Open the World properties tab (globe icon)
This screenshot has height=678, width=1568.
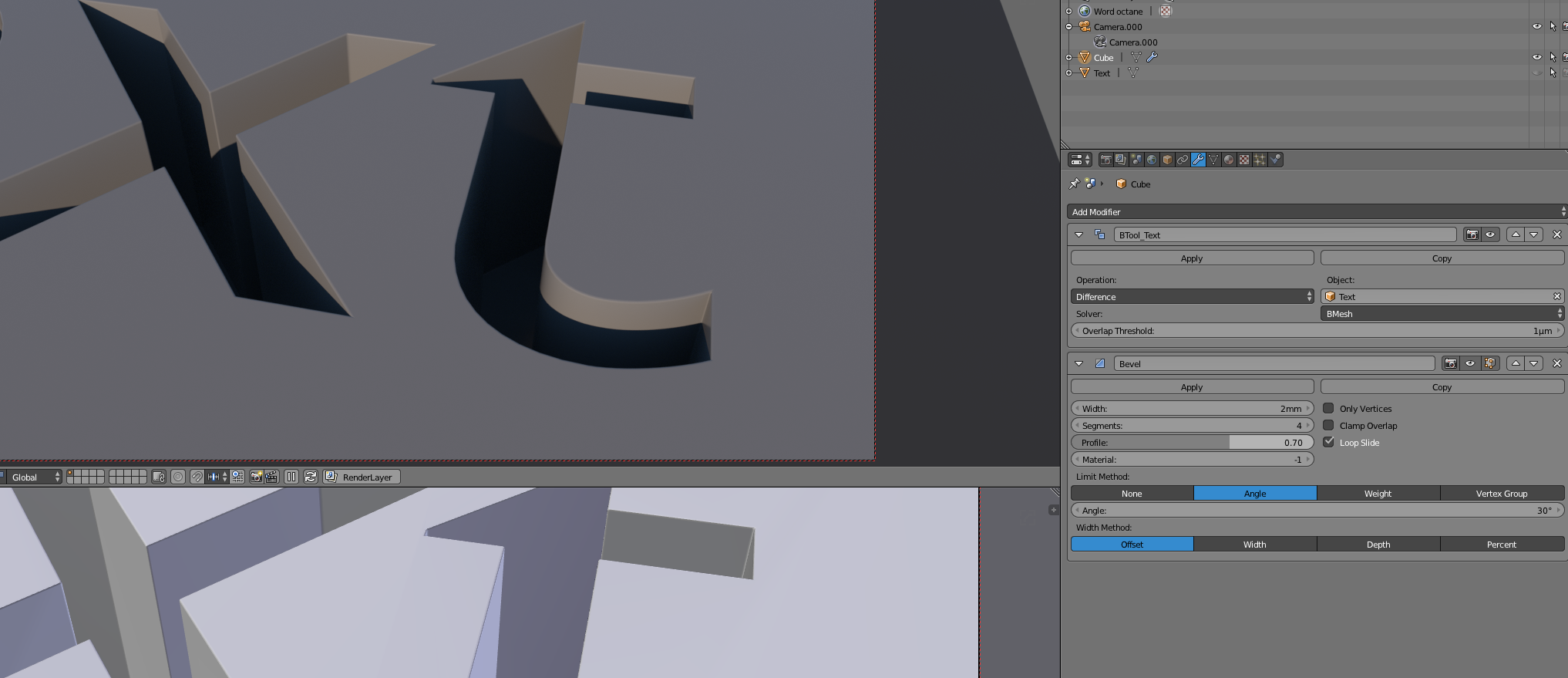click(1152, 160)
